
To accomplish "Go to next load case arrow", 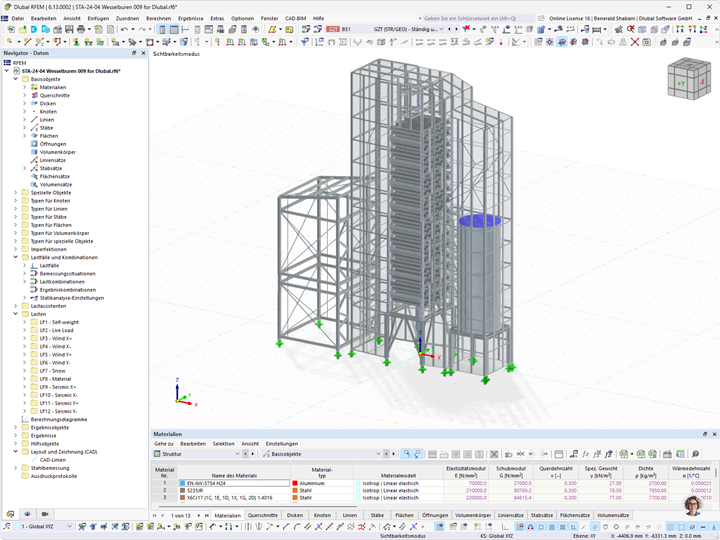I will (456, 29).
